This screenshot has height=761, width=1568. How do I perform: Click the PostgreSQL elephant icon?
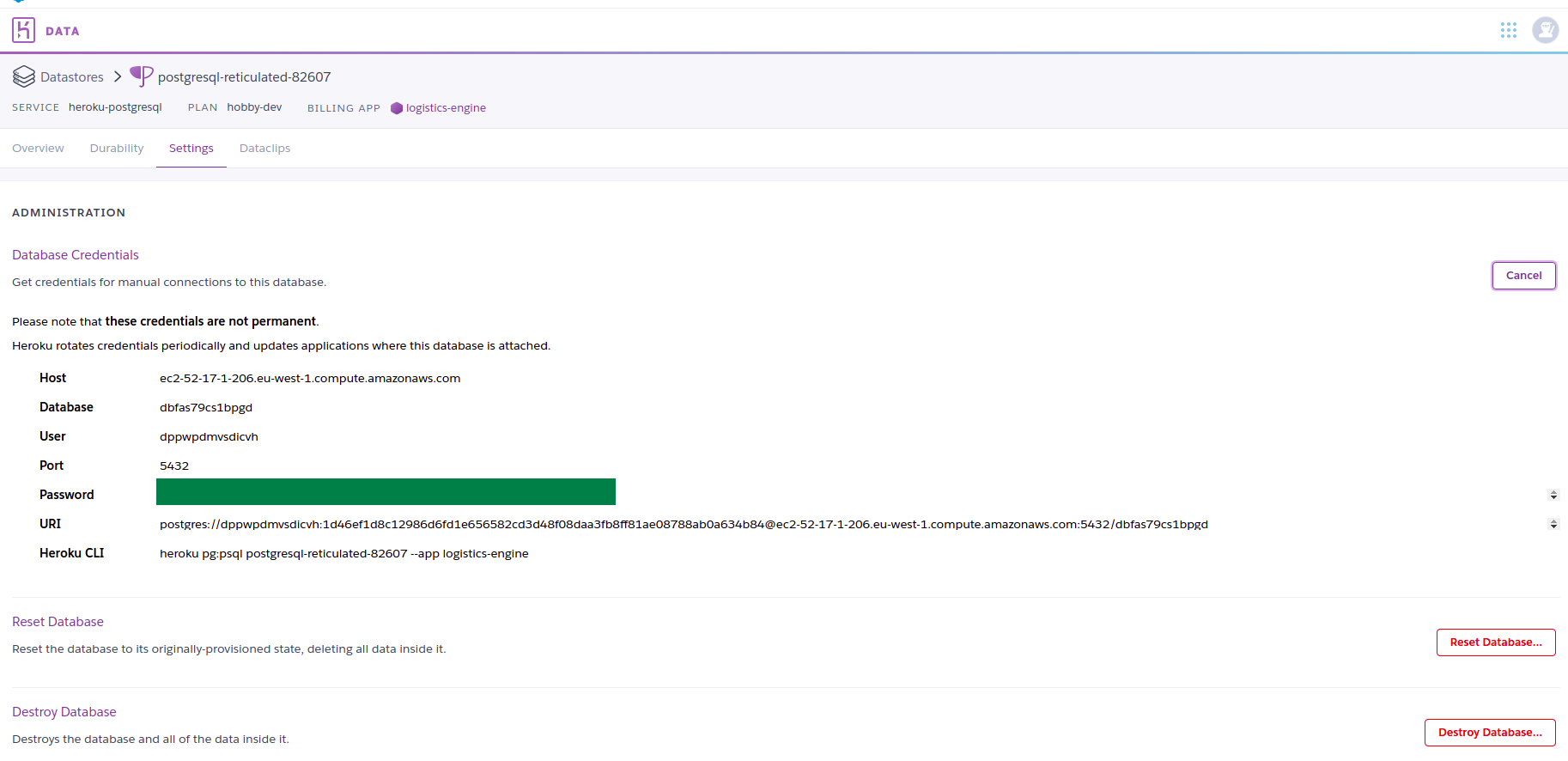(142, 76)
